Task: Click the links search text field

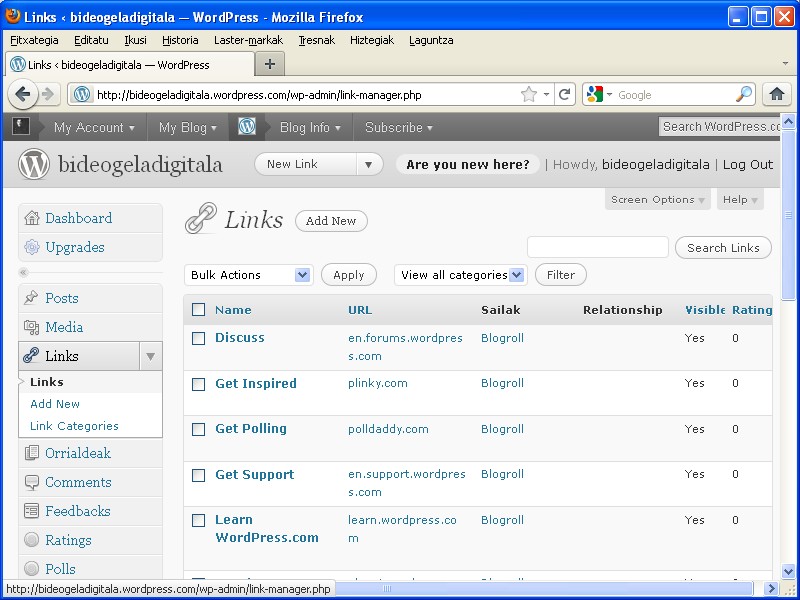Action: [597, 247]
